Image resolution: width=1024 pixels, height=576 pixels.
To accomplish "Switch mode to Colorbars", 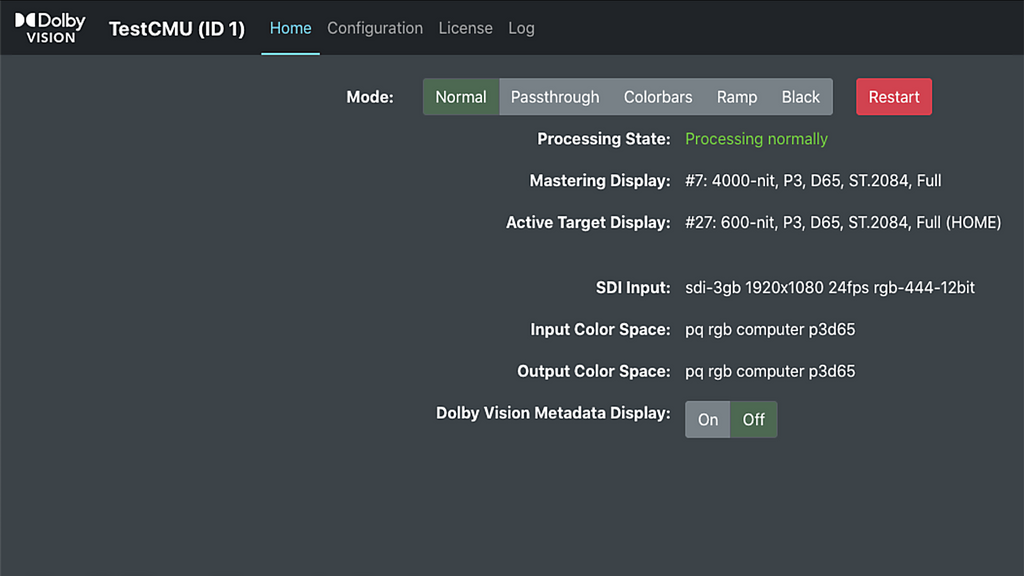I will tap(658, 97).
